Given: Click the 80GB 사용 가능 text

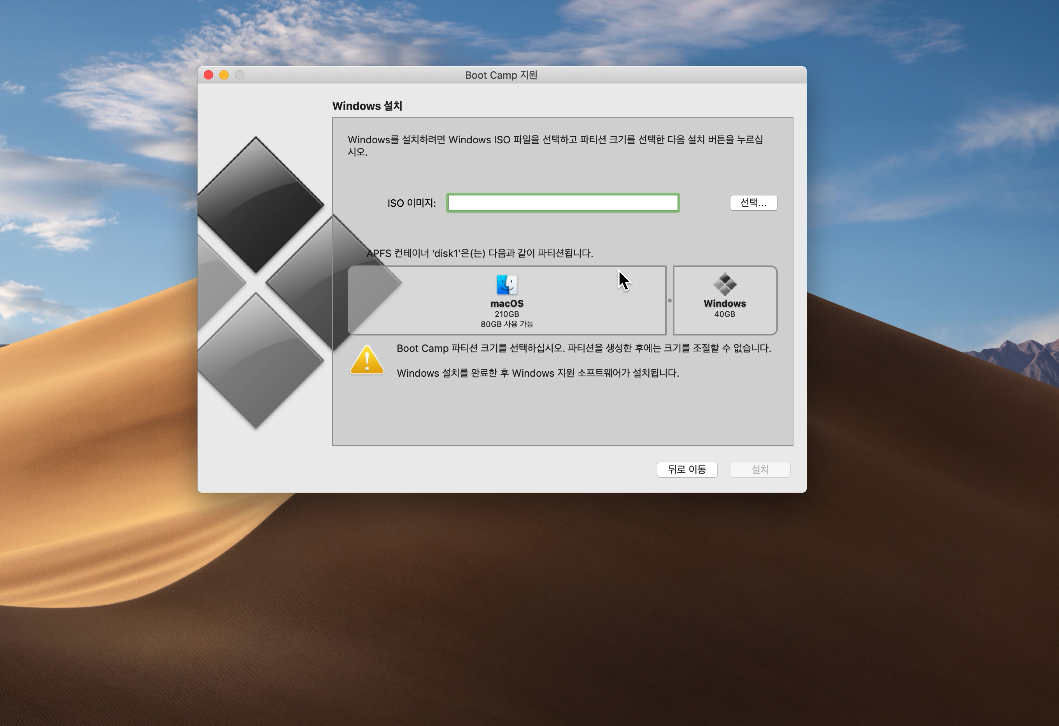Looking at the screenshot, I should click(x=507, y=324).
